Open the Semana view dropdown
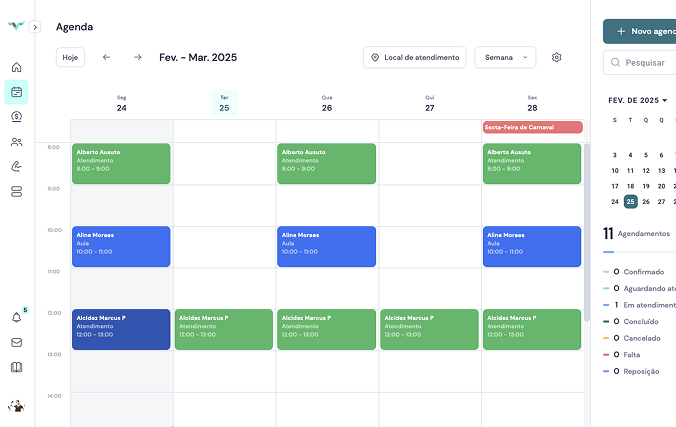Screen dimensions: 676x427 505,58
